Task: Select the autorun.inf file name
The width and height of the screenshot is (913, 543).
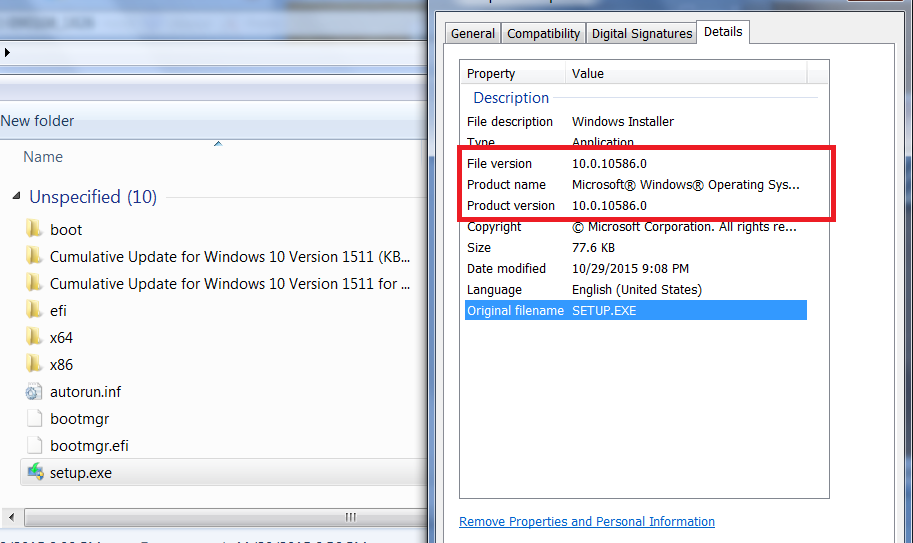Action: 86,392
